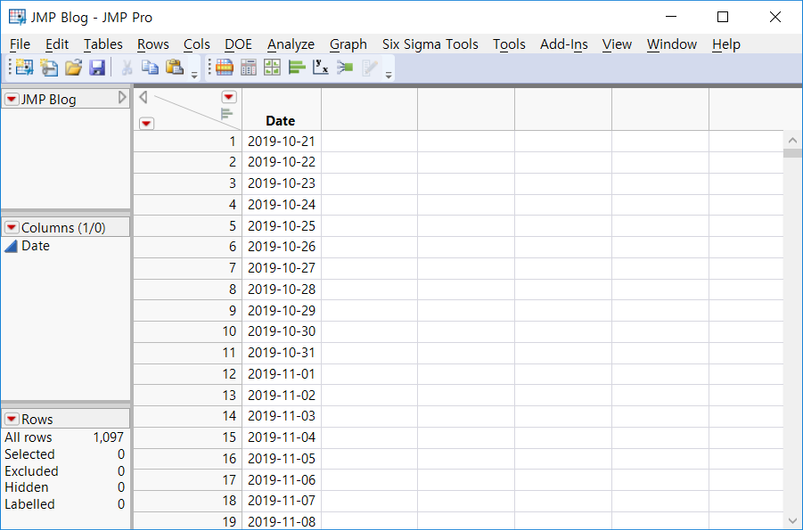803x530 pixels.
Task: Click the New Script toolbar icon
Action: click(x=49, y=67)
